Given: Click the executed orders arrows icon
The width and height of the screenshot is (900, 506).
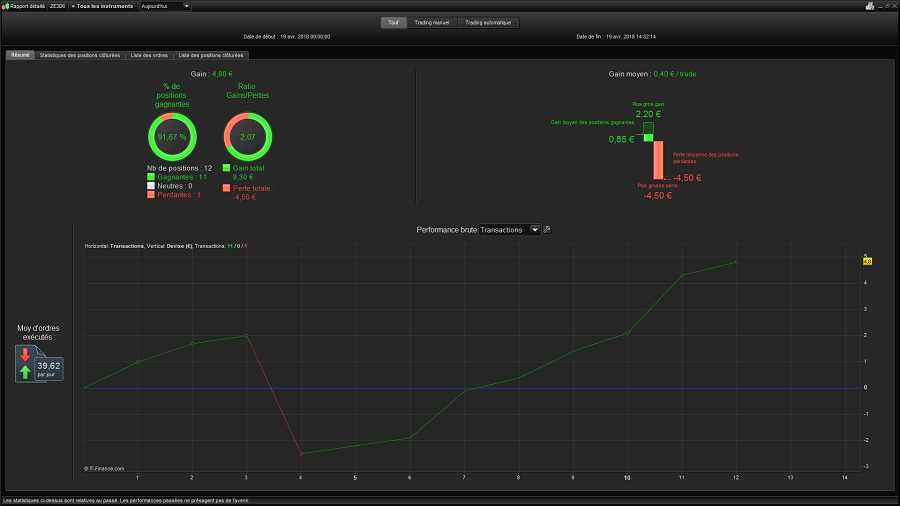Looking at the screenshot, I should [25, 364].
